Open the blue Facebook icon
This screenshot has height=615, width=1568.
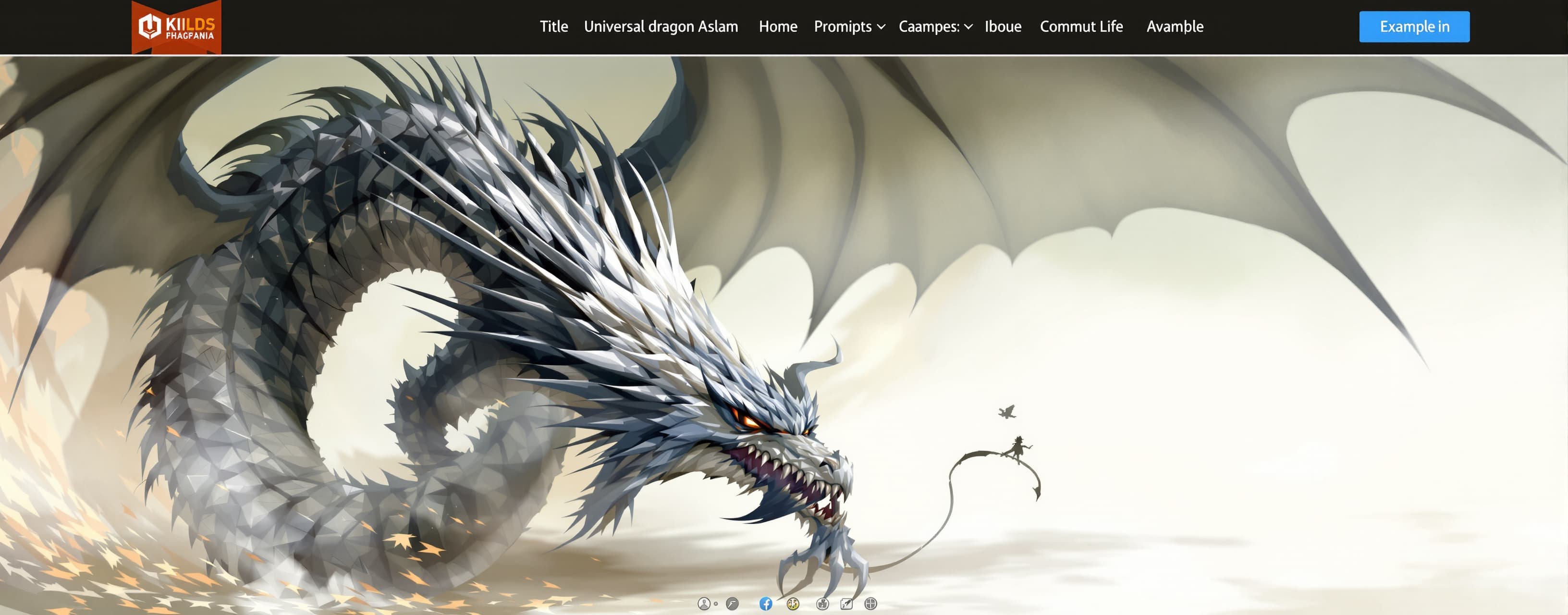766,603
